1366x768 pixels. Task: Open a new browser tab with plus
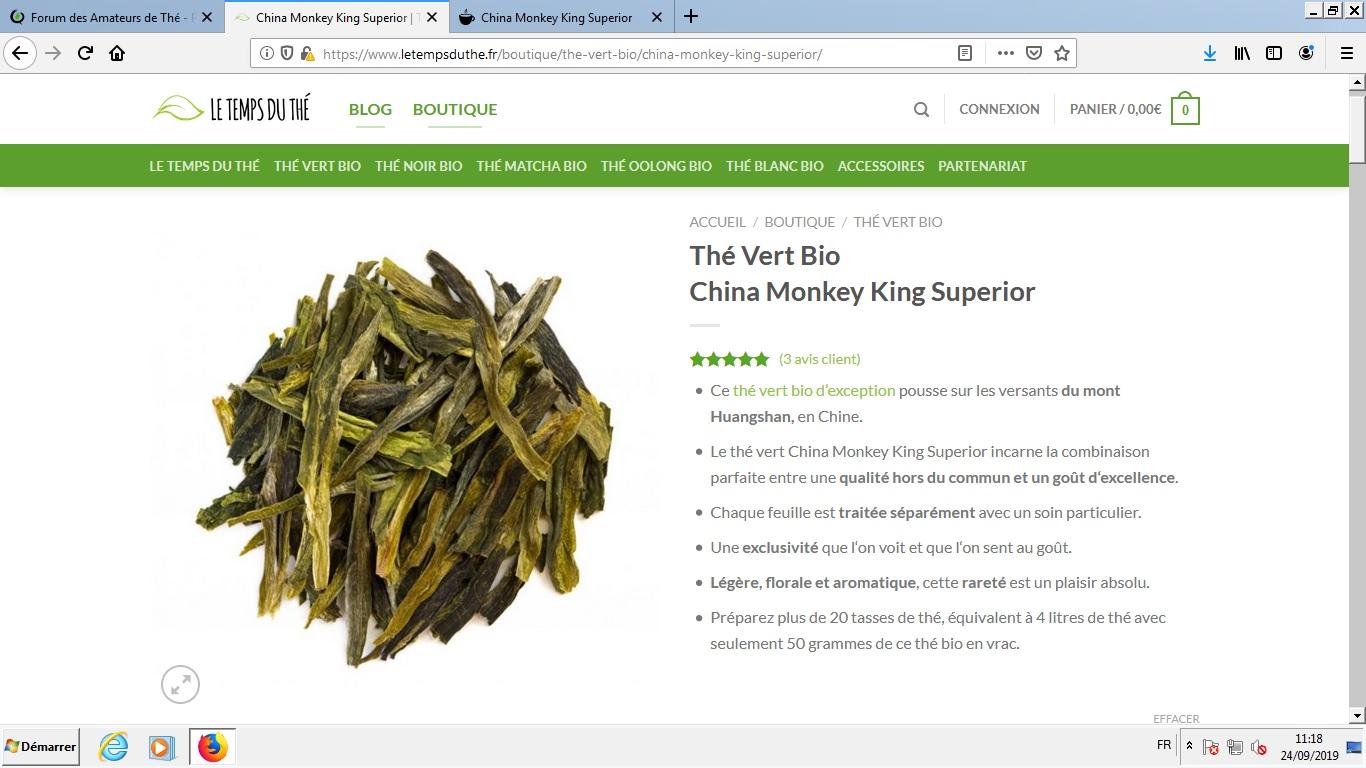pos(691,17)
